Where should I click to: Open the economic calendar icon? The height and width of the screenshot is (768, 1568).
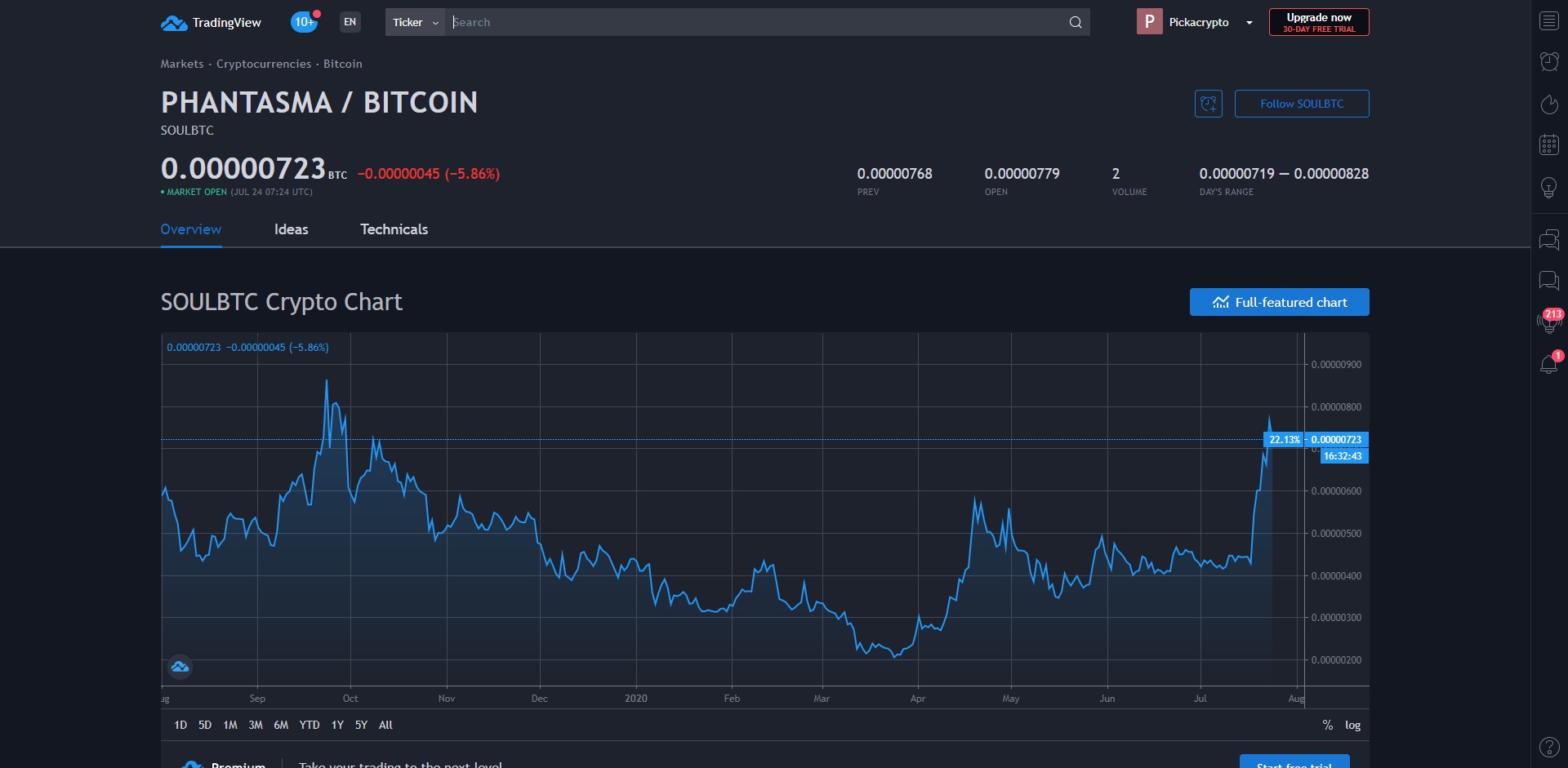(x=1549, y=144)
